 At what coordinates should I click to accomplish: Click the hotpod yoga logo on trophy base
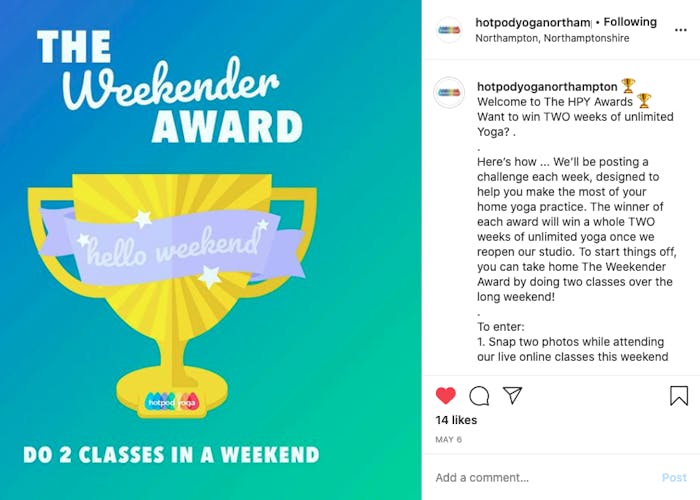coord(172,401)
